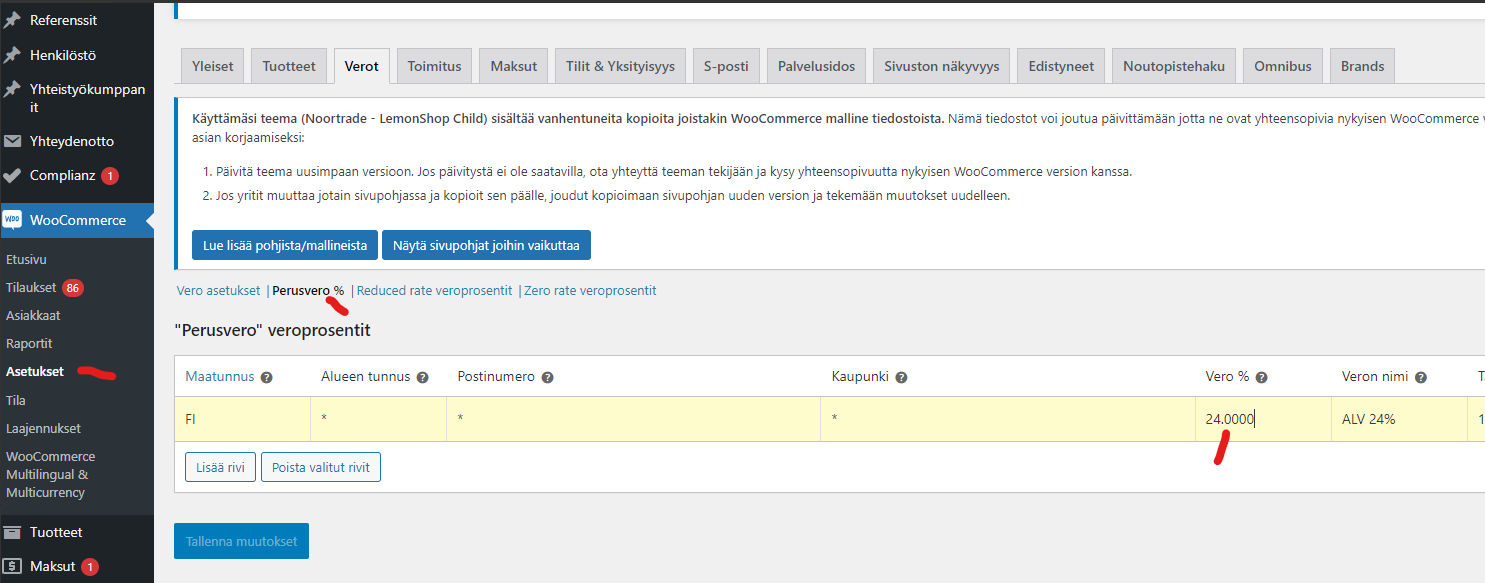The image size is (1485, 583).
Task: Open the Maksut settings tab
Action: coord(513,66)
